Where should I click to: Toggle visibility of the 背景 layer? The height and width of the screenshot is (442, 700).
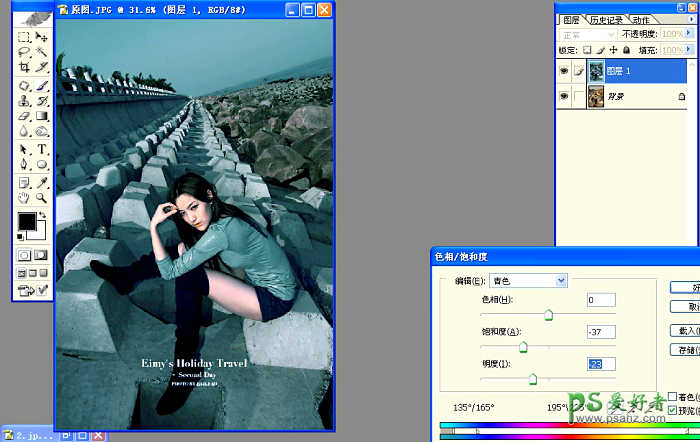coord(565,96)
